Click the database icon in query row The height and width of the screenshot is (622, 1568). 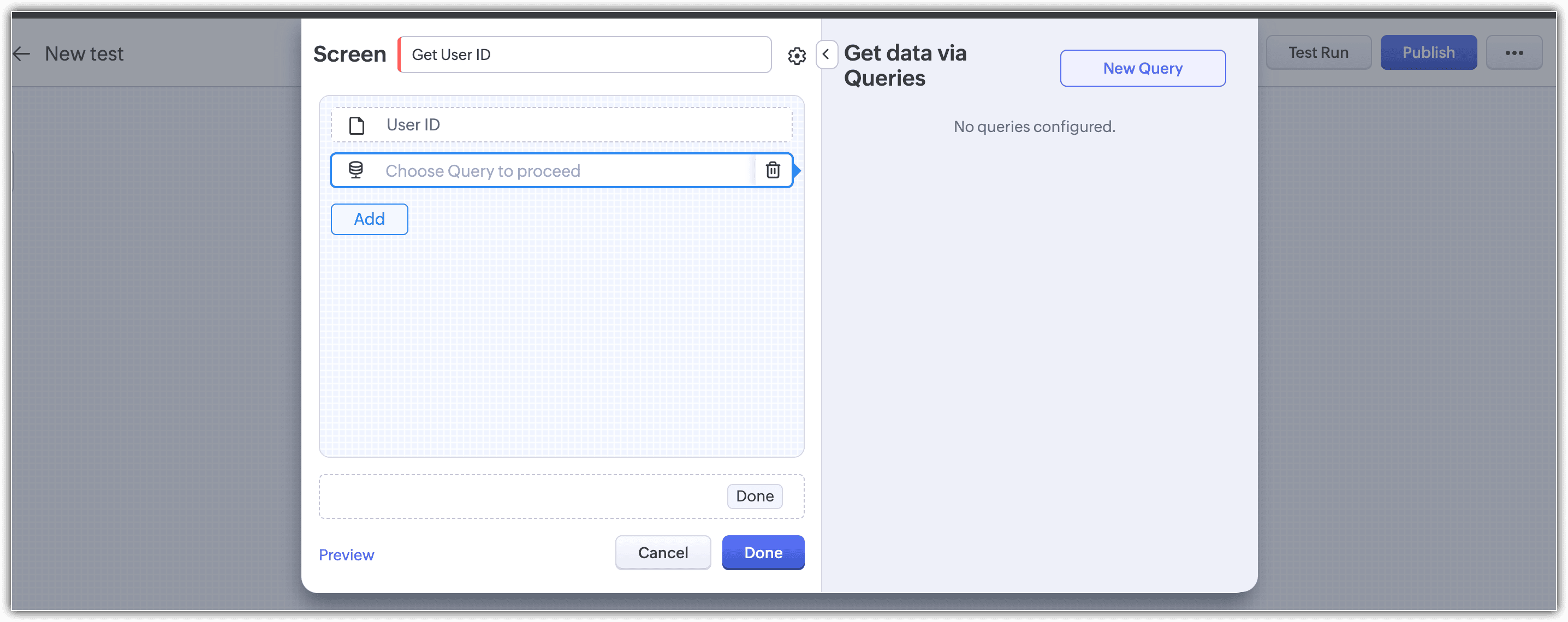tap(355, 170)
